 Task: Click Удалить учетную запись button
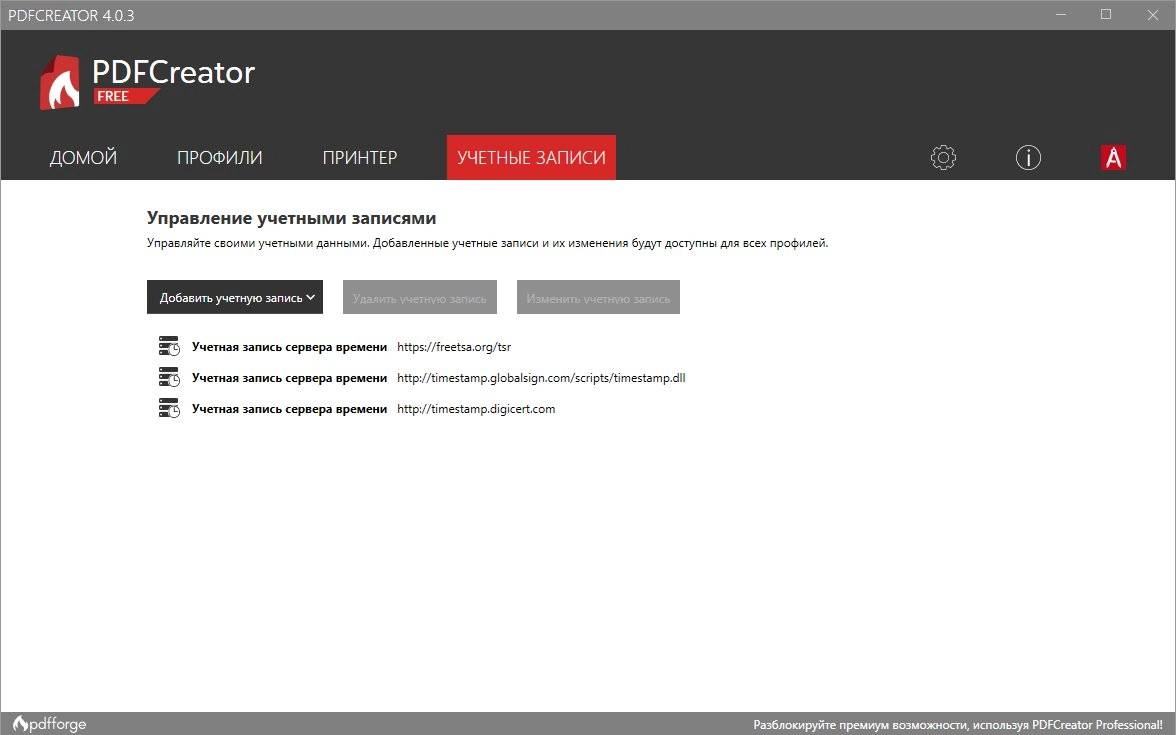coord(420,297)
